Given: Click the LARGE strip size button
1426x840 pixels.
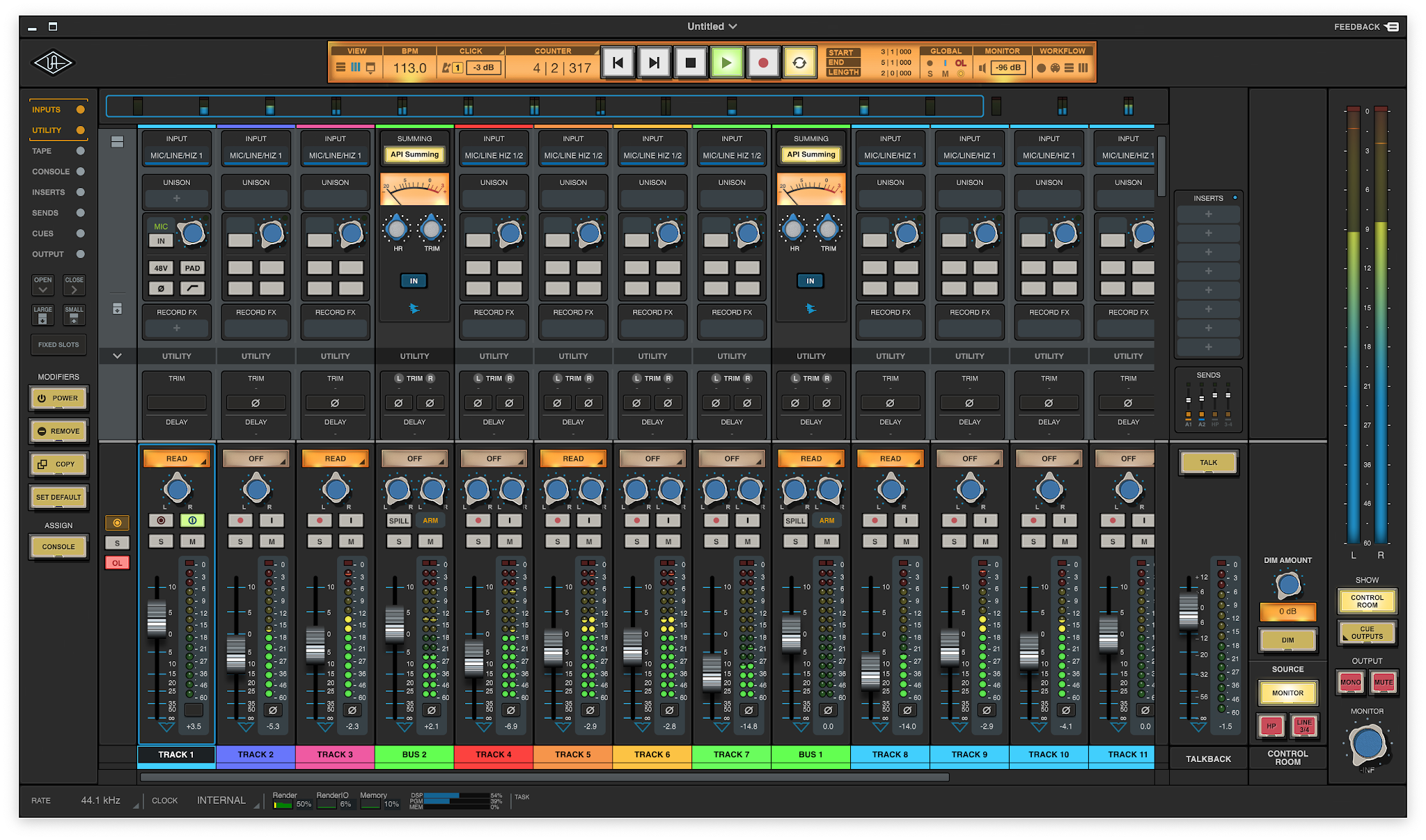Looking at the screenshot, I should (x=42, y=315).
